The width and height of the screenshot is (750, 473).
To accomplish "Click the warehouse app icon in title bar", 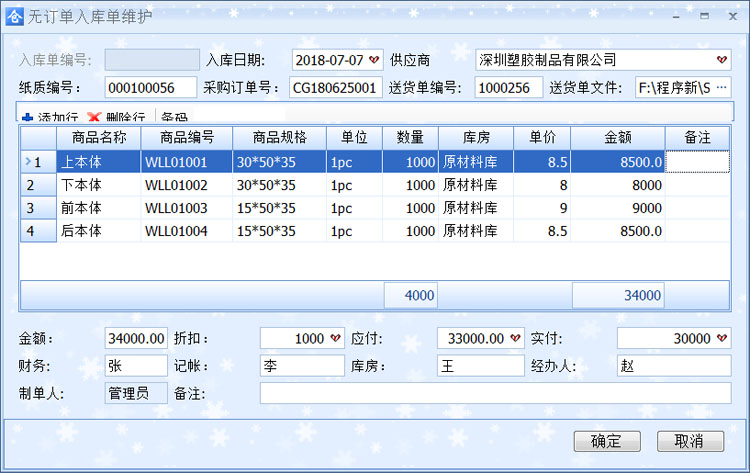I will point(14,17).
